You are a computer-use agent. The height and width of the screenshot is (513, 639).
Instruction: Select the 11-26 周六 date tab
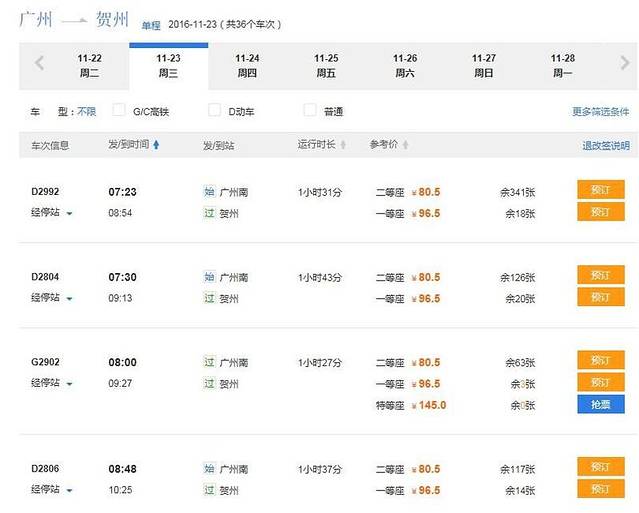pos(405,65)
